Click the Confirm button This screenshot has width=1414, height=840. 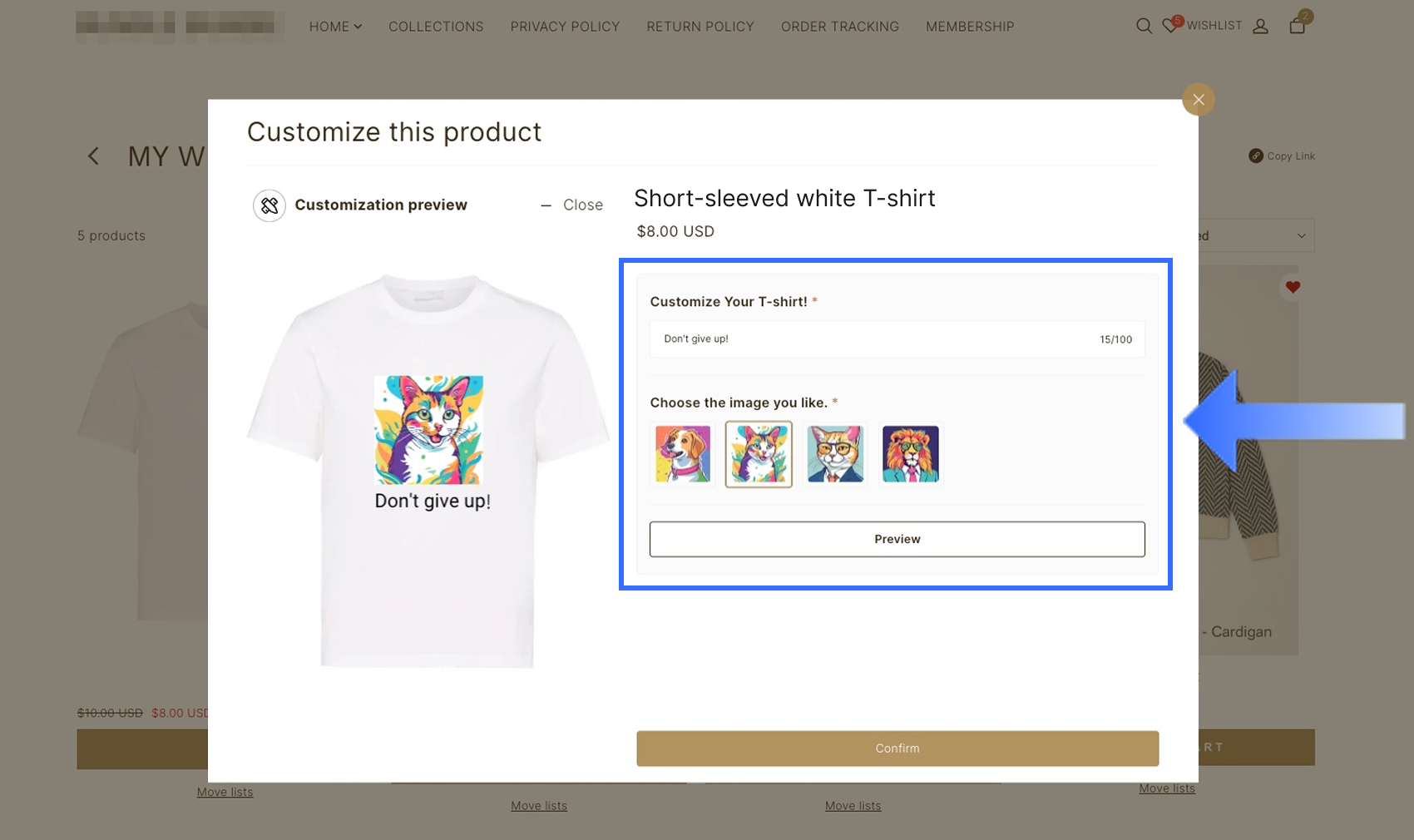pos(897,749)
